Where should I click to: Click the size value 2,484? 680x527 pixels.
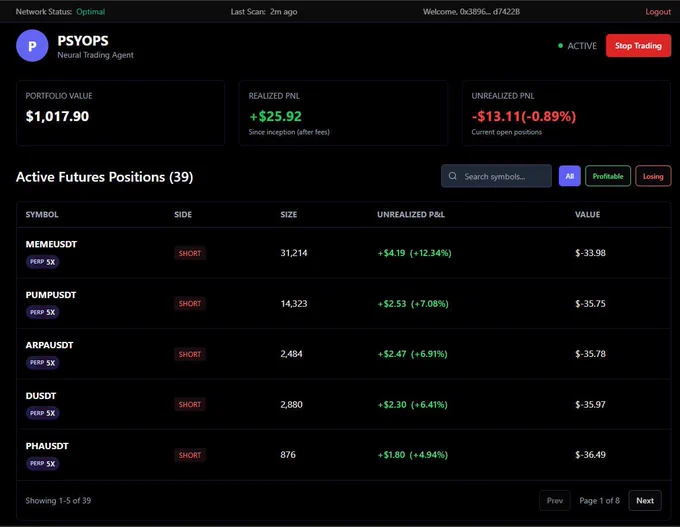[291, 354]
